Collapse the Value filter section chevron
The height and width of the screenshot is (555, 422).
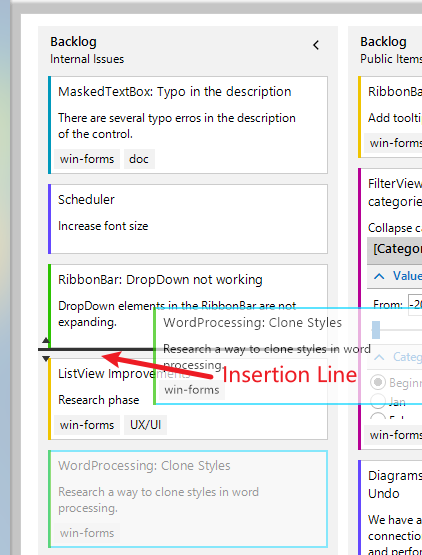tap(379, 276)
